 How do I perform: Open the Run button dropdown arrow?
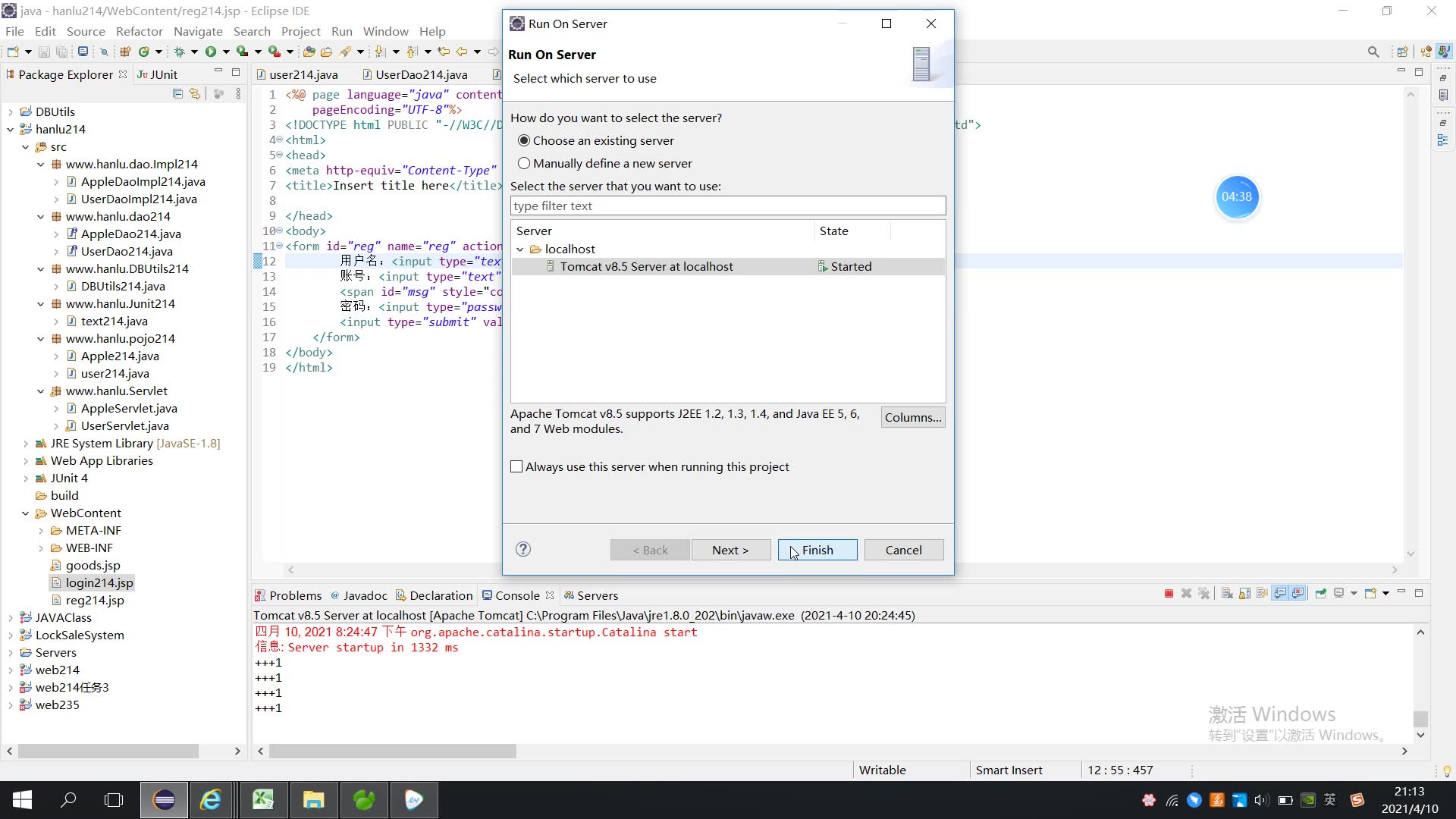tap(226, 52)
